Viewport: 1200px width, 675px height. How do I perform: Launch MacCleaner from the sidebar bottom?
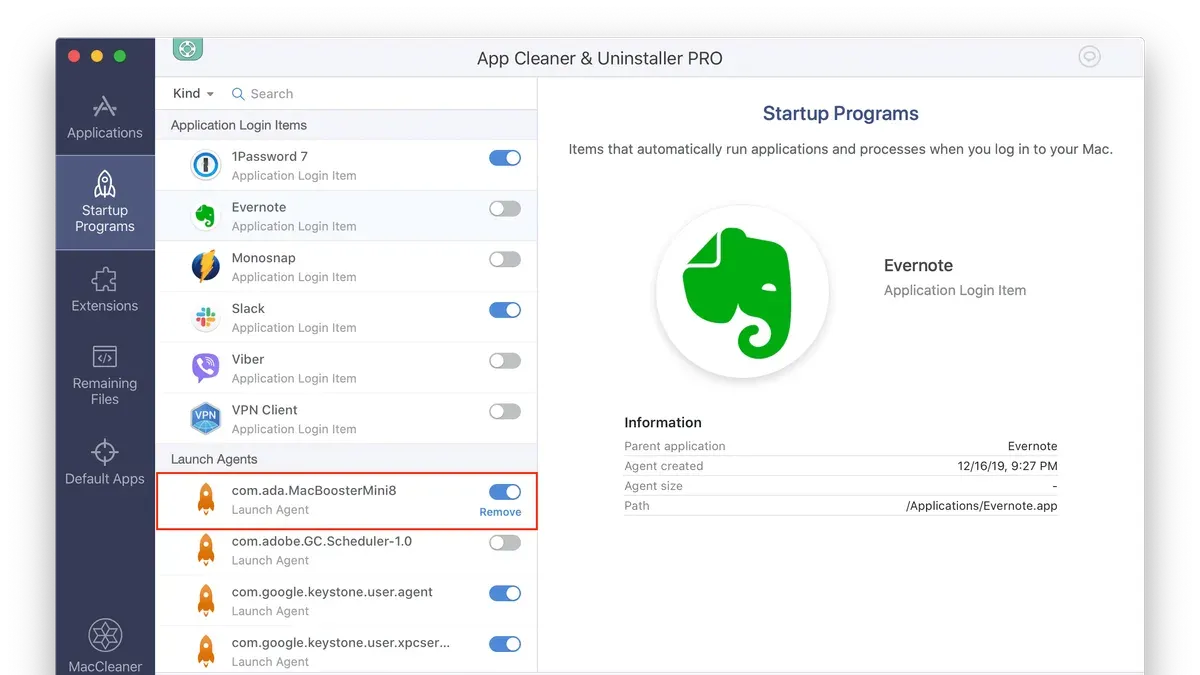point(105,646)
